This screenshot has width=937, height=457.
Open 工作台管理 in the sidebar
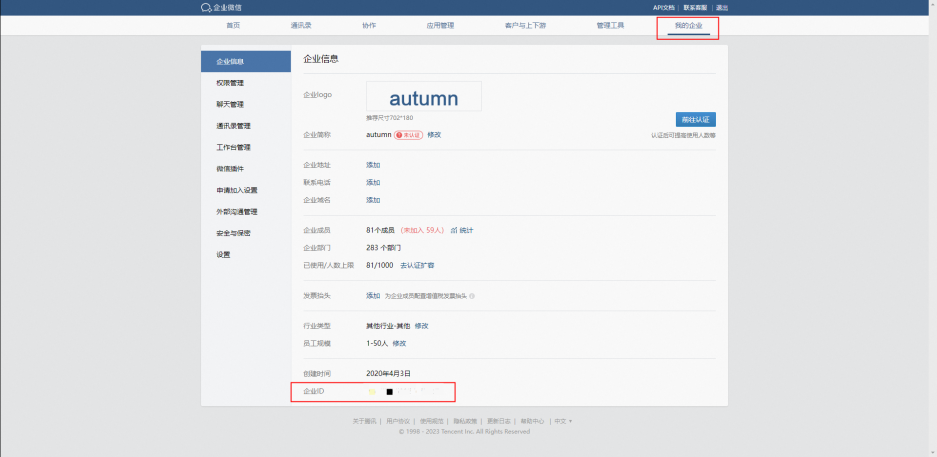pyautogui.click(x=233, y=147)
